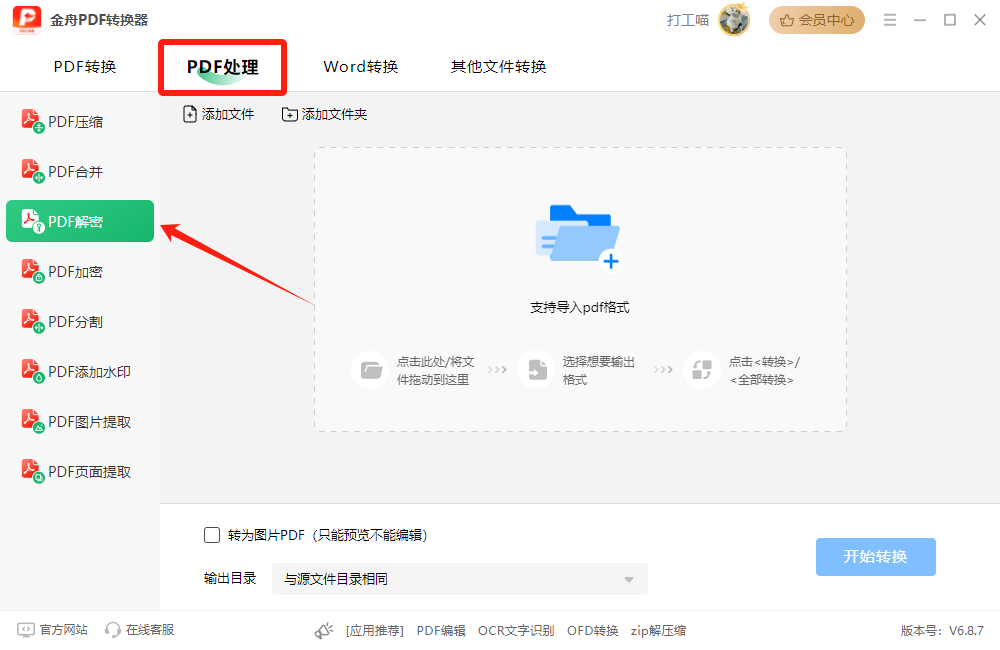Go to 其他文件转换 tab
The width and height of the screenshot is (1000, 650).
point(498,67)
